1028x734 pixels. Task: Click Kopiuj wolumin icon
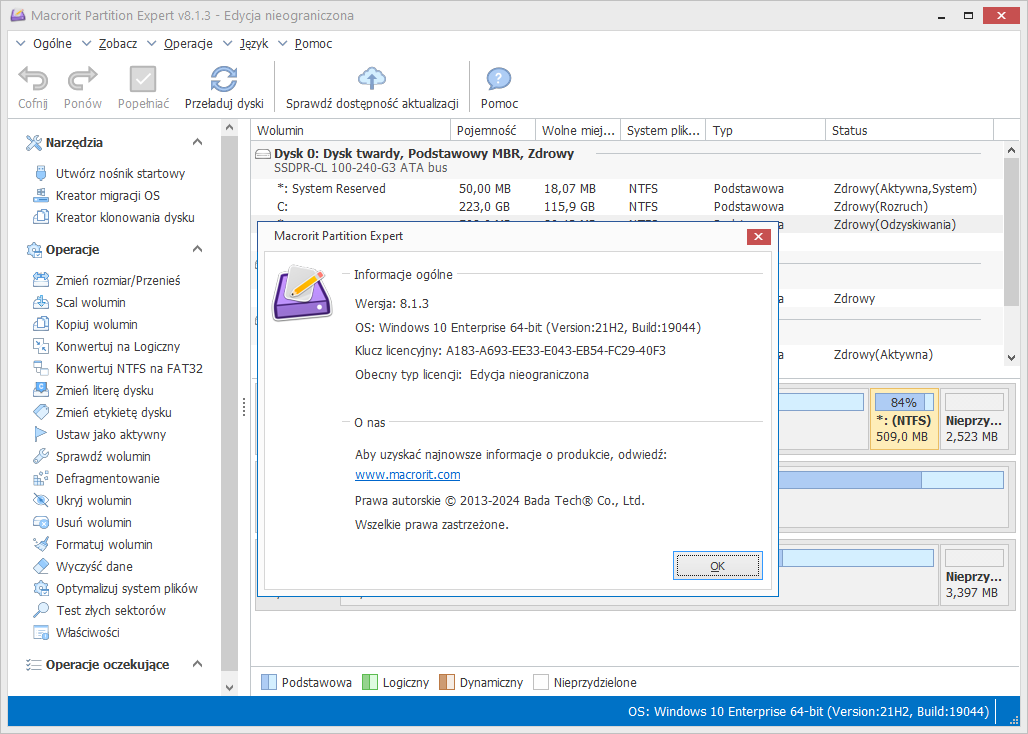point(41,324)
